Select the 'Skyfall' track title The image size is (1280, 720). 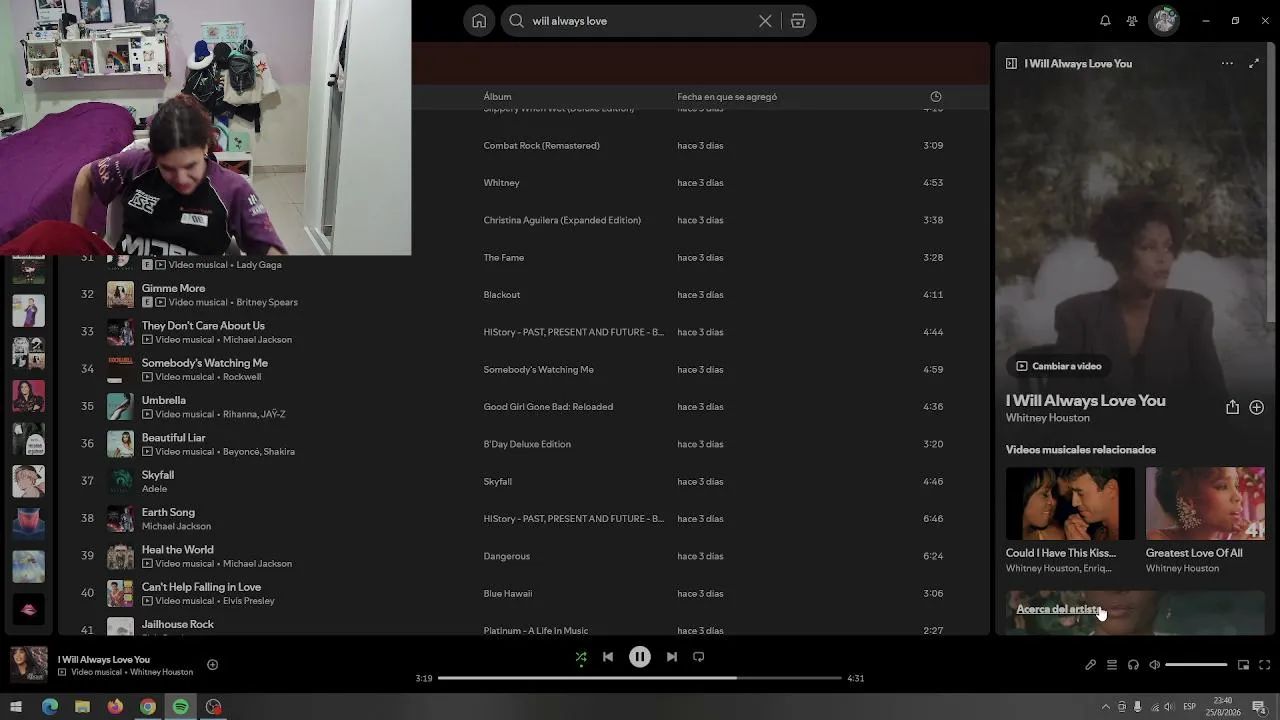(158, 475)
